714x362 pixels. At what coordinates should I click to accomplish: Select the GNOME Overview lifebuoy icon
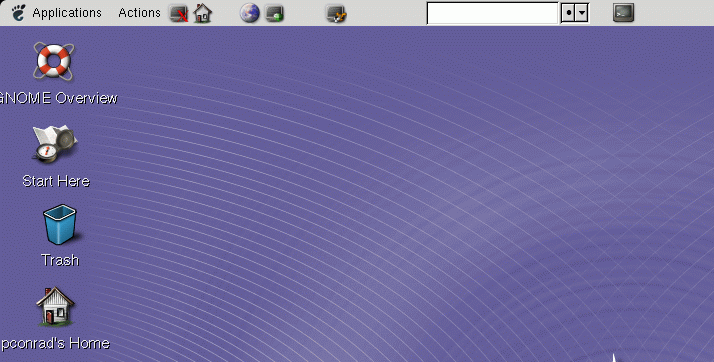53,62
